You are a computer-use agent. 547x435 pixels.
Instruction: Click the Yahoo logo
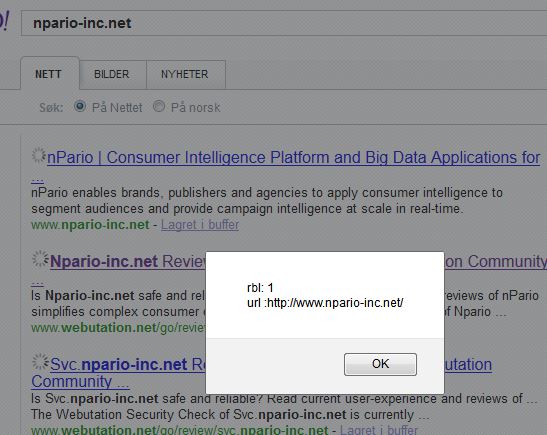click(x=4, y=21)
